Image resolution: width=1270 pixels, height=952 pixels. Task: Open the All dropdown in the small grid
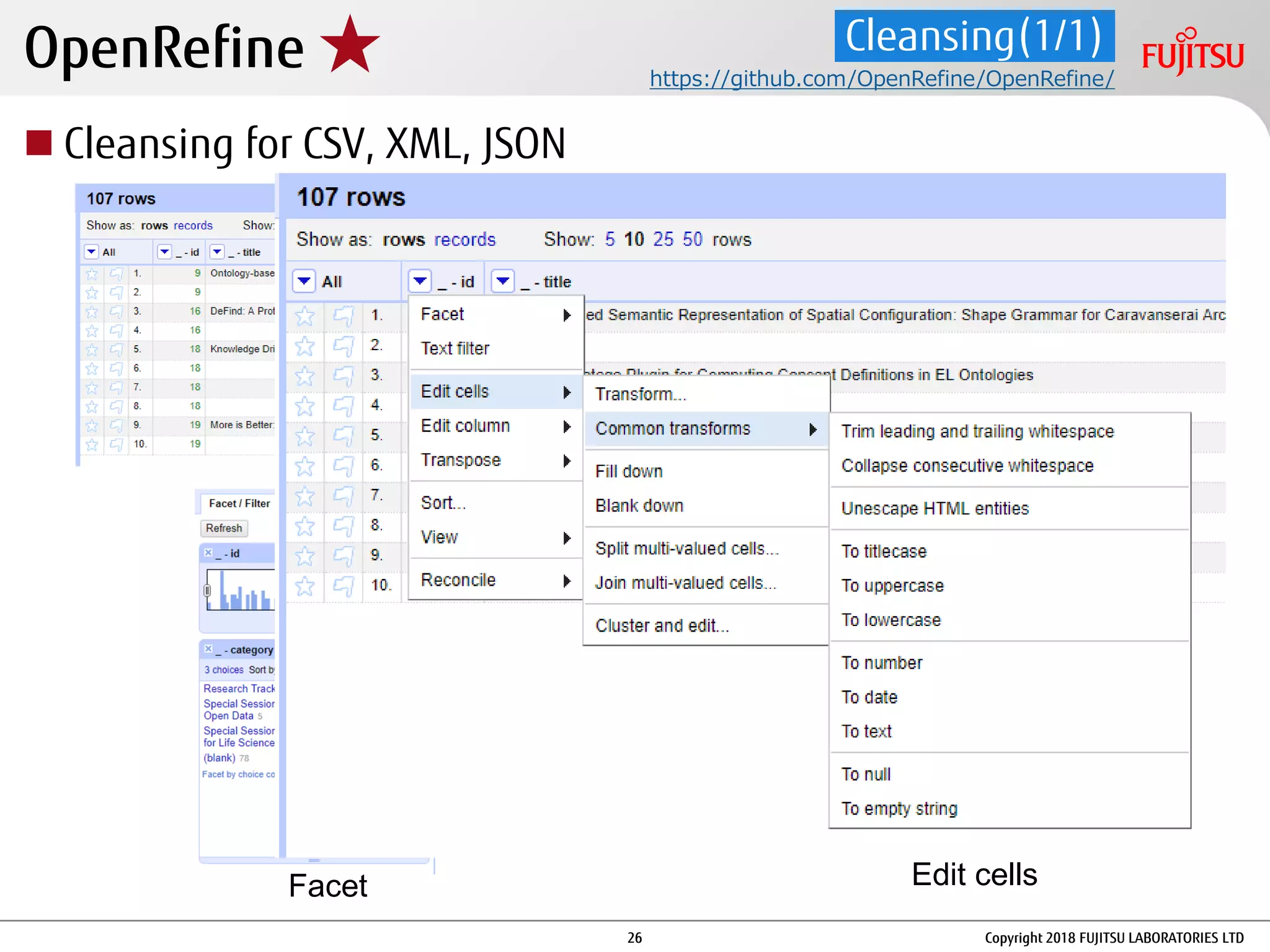pyautogui.click(x=91, y=252)
